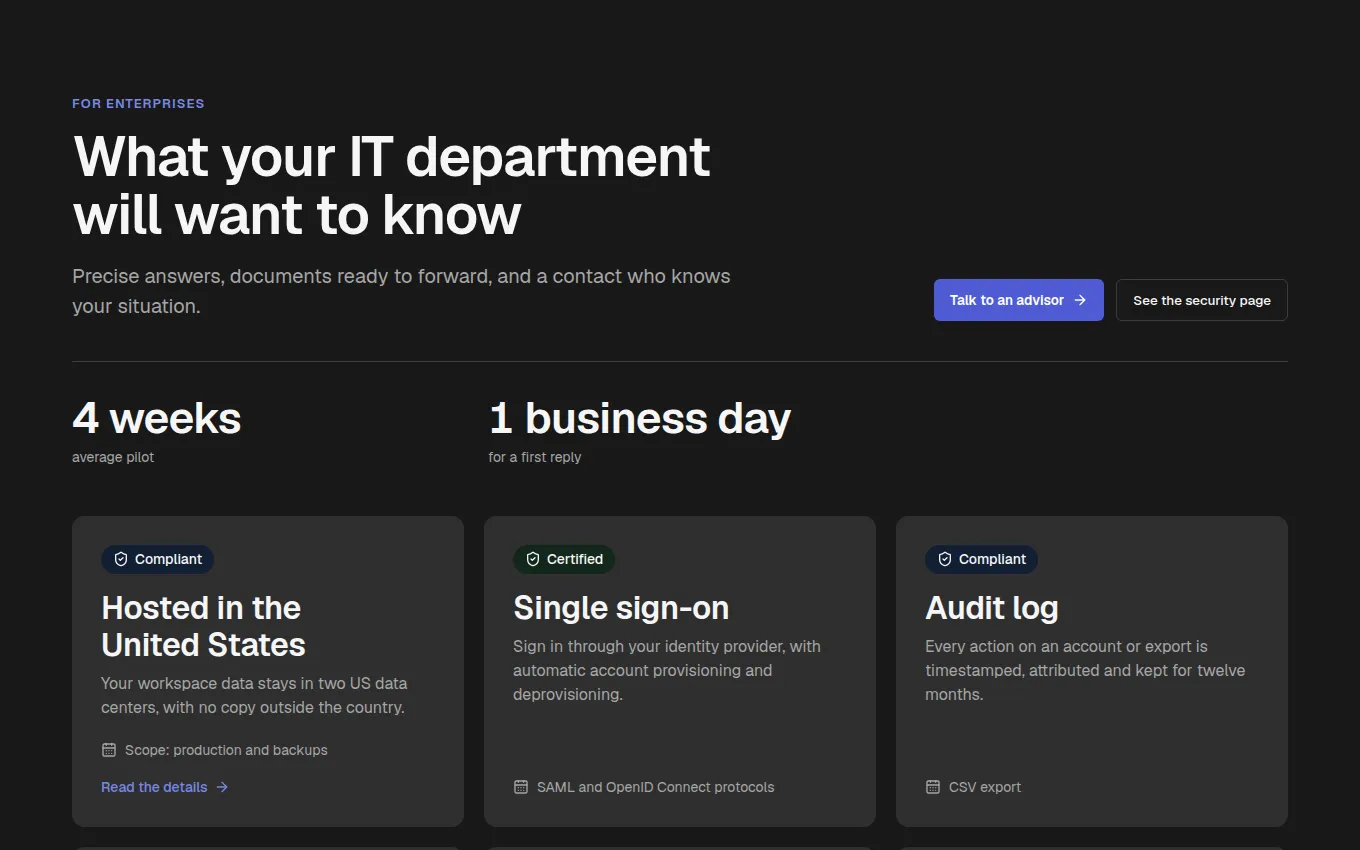Click the arrow icon after Read the details
Viewport: 1360px width, 850px height.
[222, 787]
